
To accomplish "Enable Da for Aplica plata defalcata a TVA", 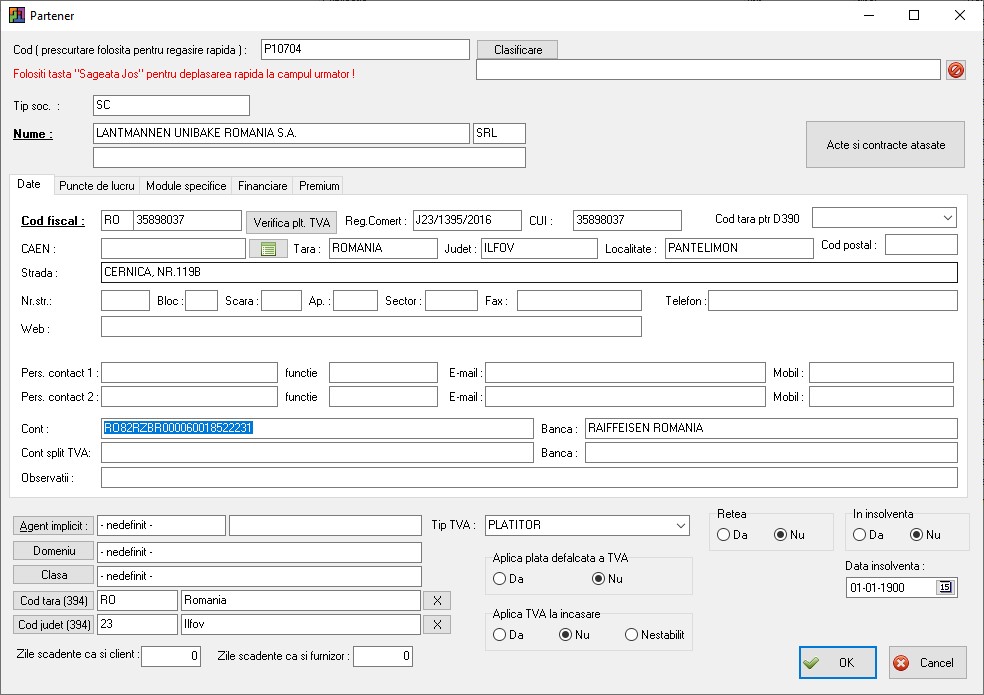I will pos(499,579).
